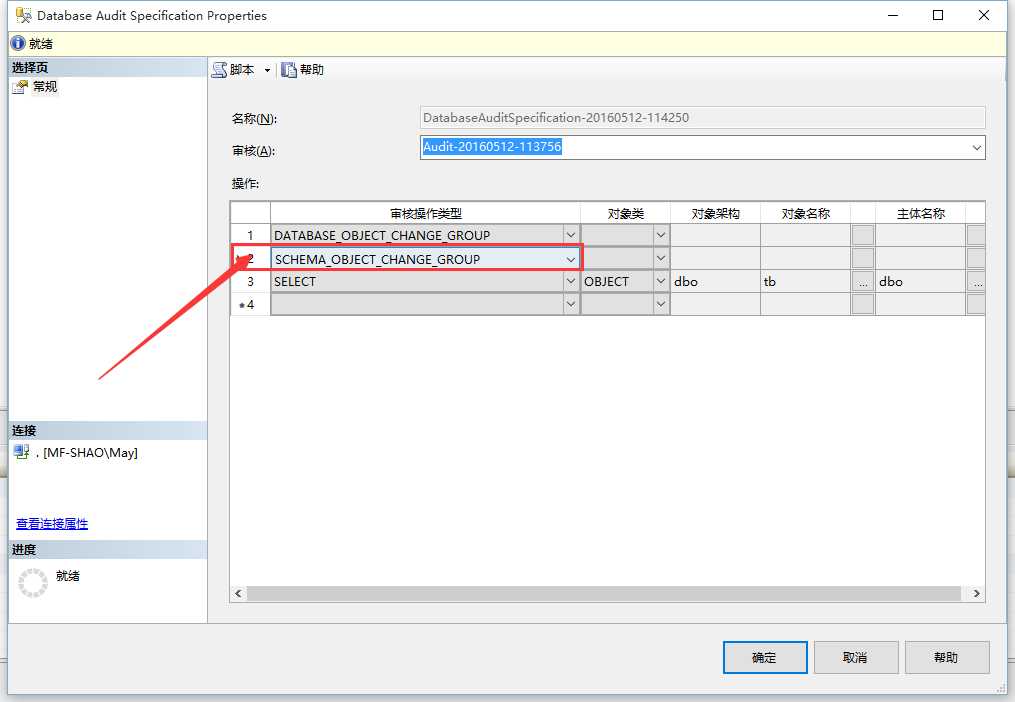This screenshot has width=1015, height=702.
Task: Click the 审核操作类型 column header
Action: pos(425,213)
